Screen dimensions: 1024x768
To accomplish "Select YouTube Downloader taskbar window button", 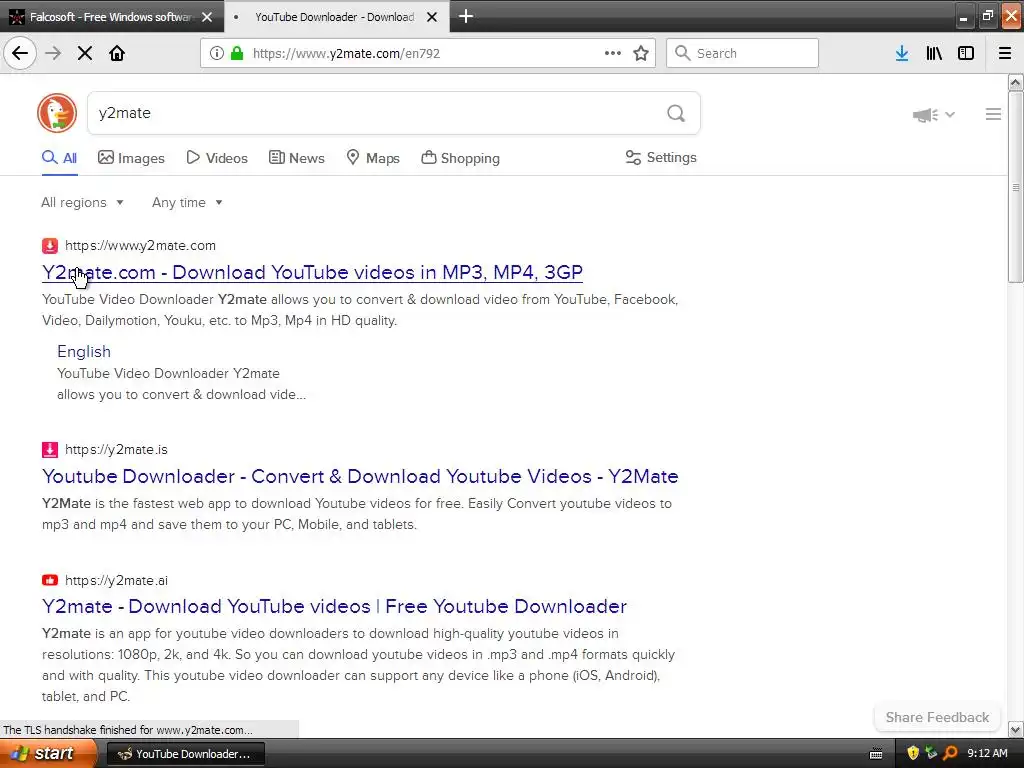I will point(185,754).
